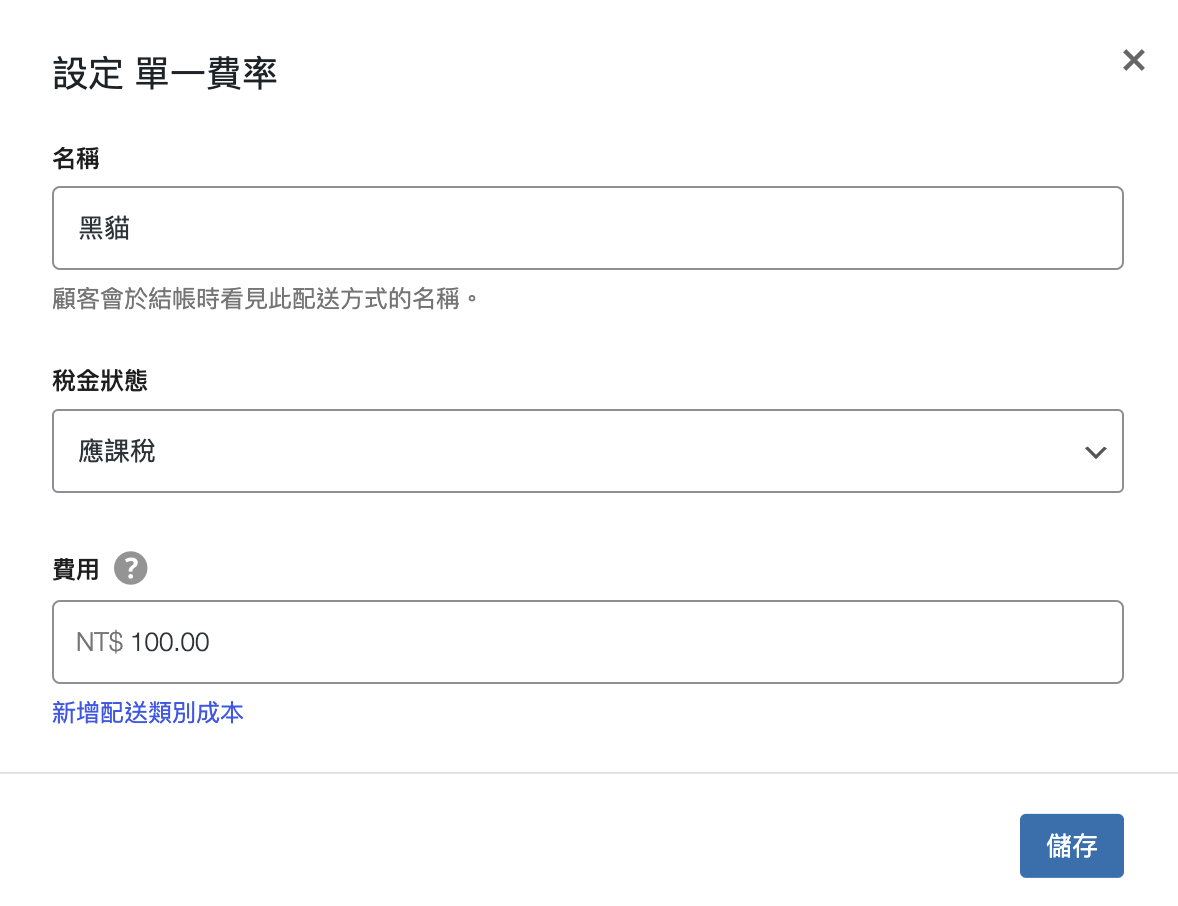Click the 應課稅 selected value text

pyautogui.click(x=117, y=452)
